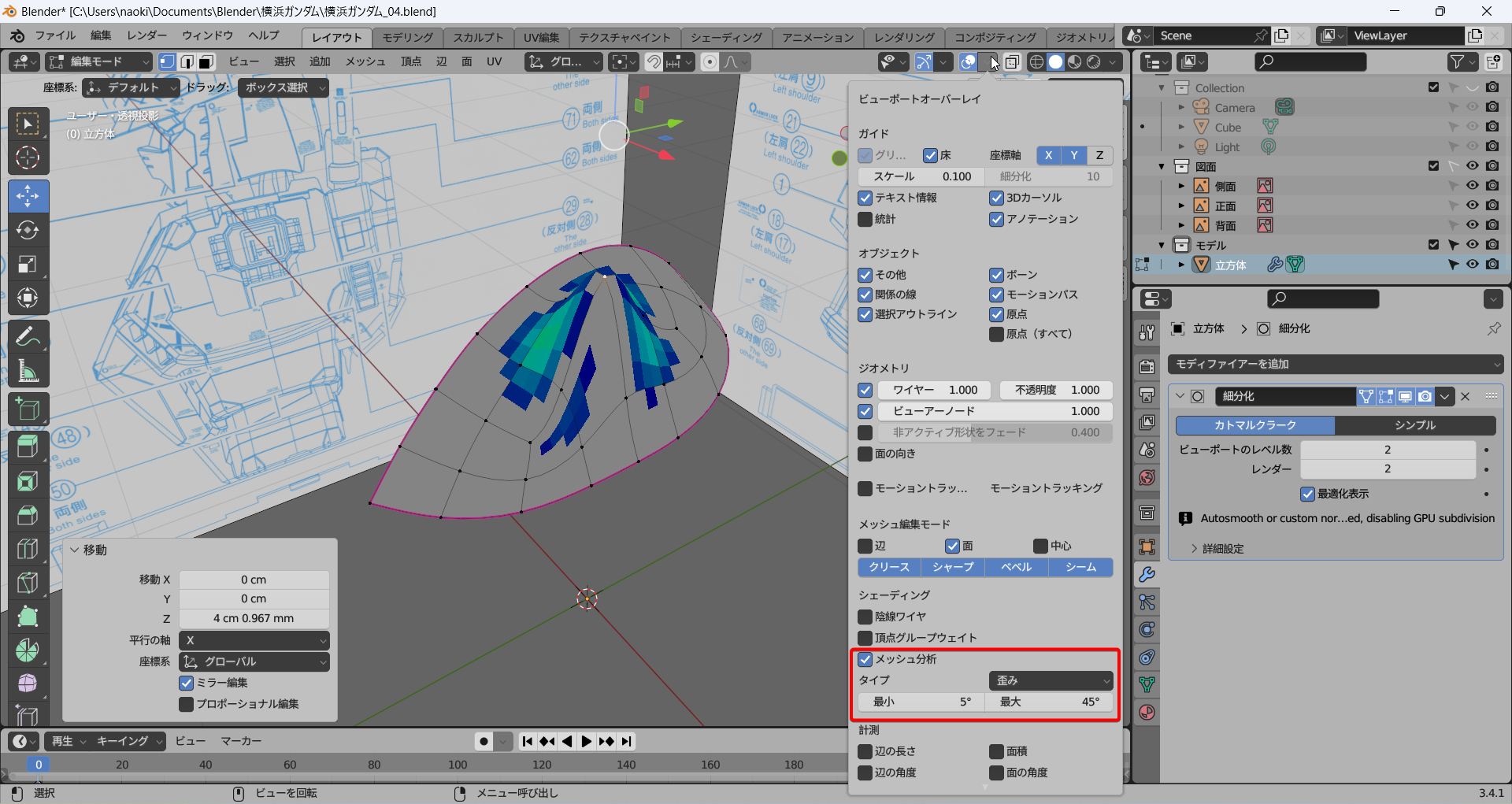Click the シンプル subdivision type button
The height and width of the screenshot is (804, 1512).
coord(1414,425)
